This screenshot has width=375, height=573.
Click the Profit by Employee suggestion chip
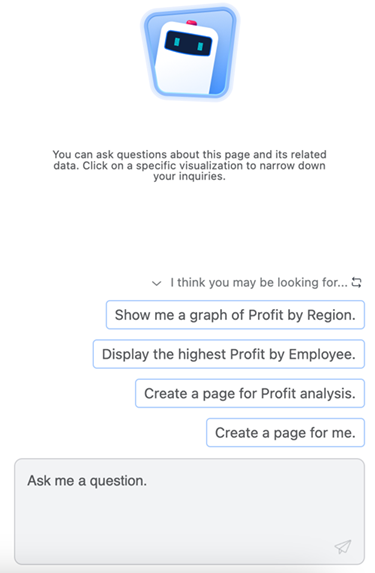coord(229,354)
